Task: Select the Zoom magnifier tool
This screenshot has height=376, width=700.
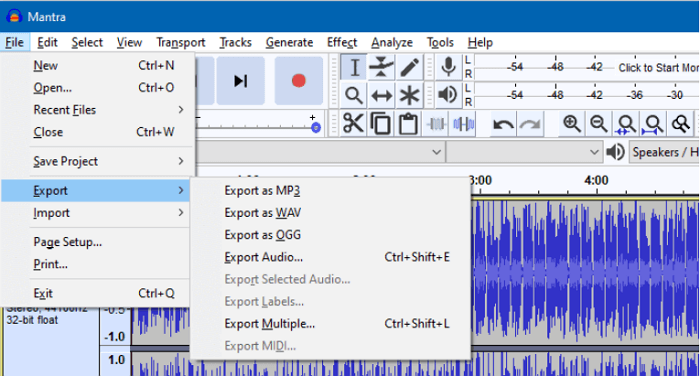Action: (354, 95)
